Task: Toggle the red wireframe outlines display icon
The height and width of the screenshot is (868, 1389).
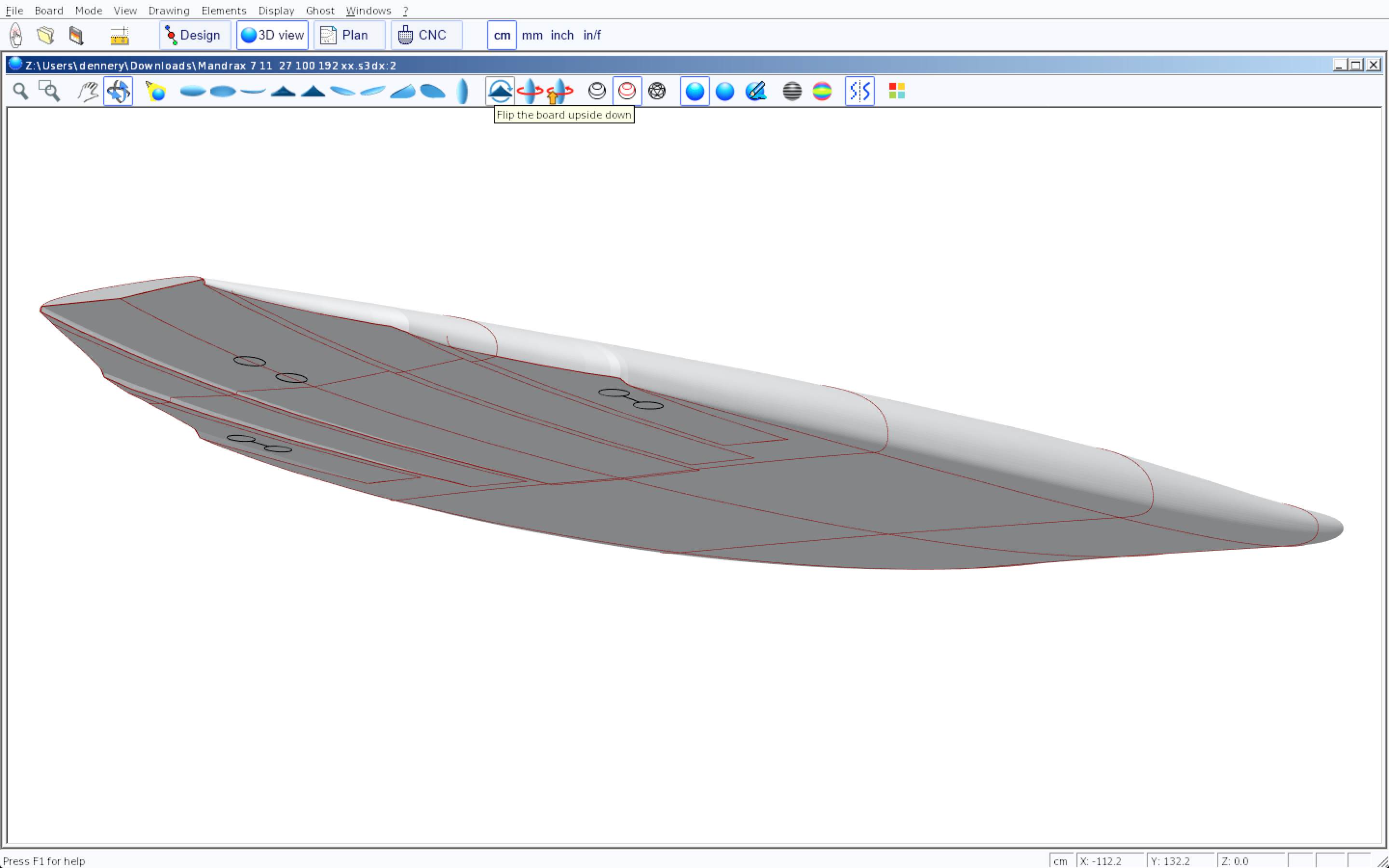Action: coord(627,91)
